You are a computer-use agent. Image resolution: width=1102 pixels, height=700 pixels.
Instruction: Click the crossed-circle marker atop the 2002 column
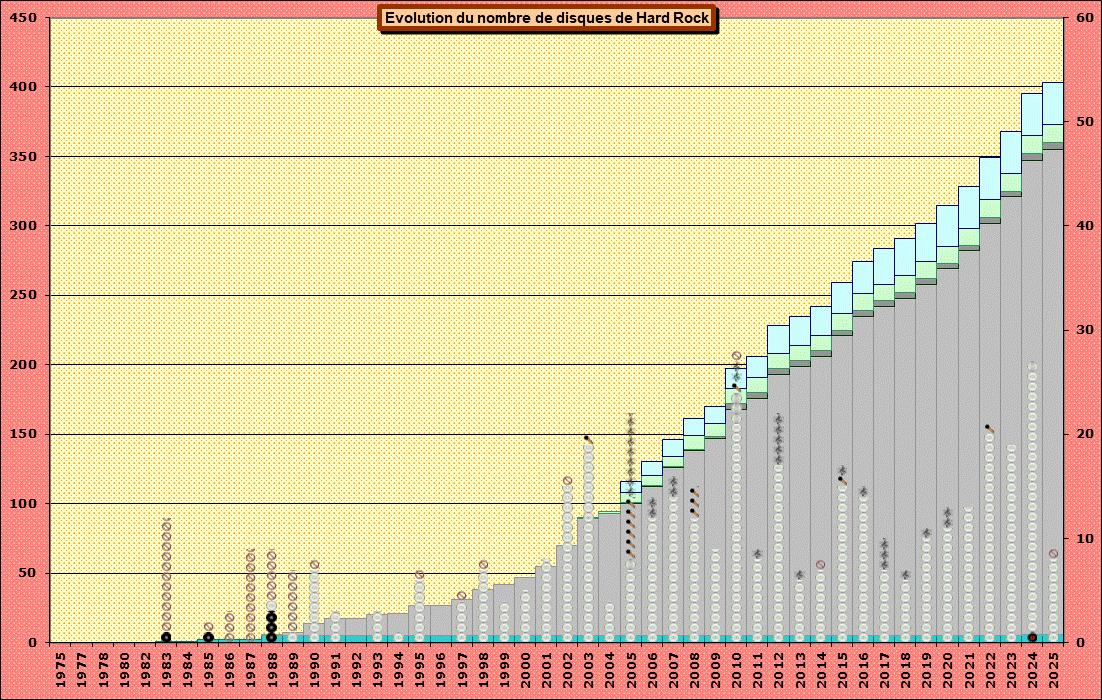567,481
